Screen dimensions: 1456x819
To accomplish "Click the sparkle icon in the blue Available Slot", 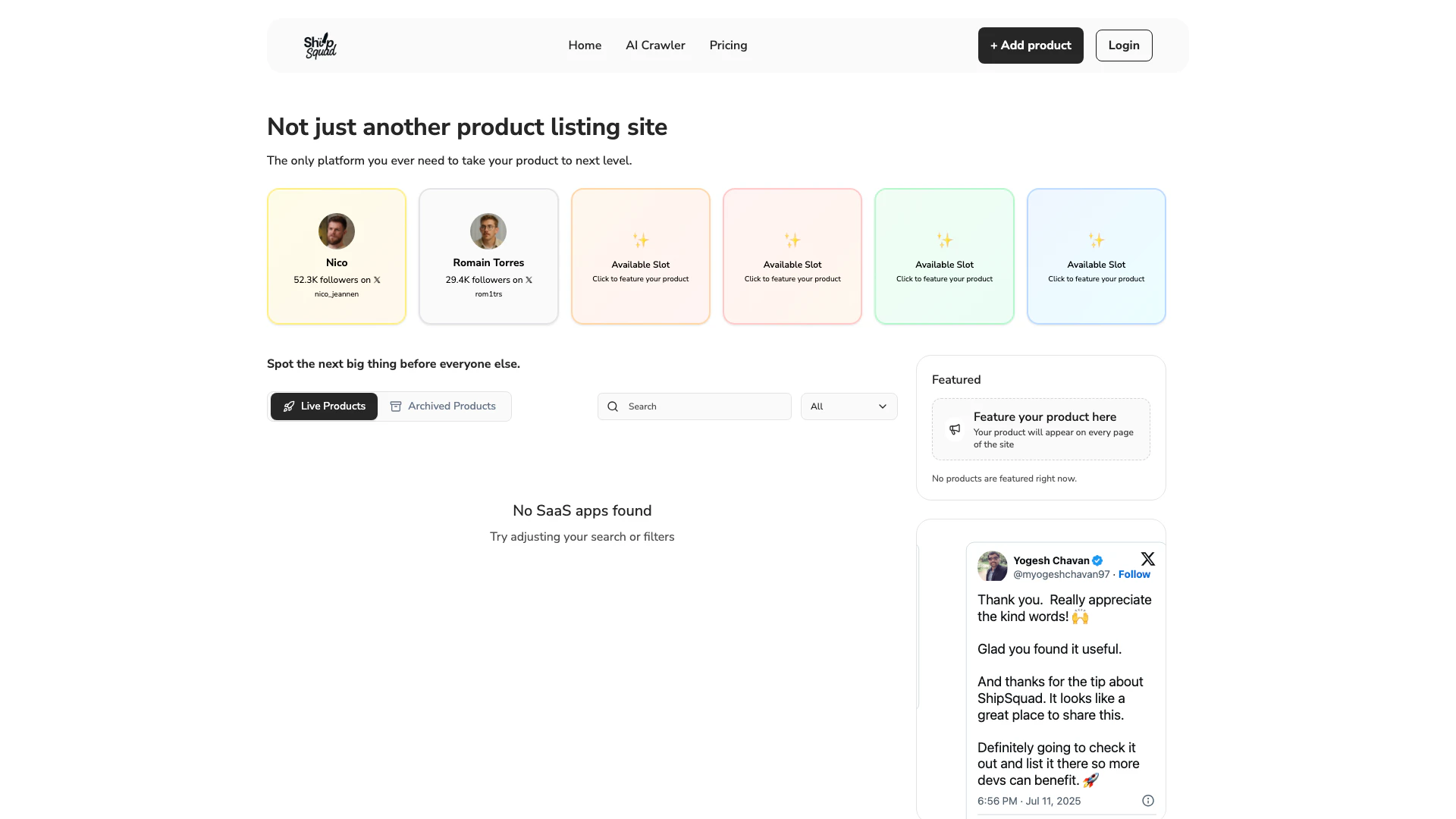I will tap(1096, 240).
